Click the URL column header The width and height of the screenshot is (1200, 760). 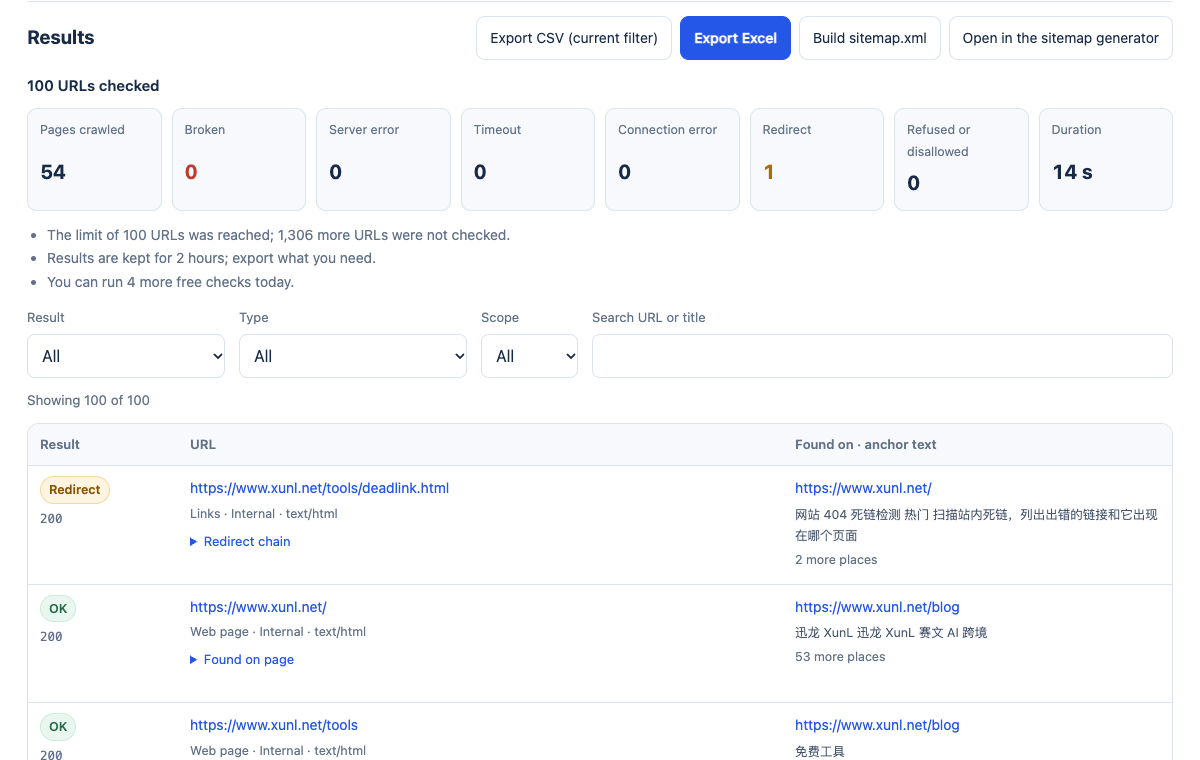[x=203, y=444]
